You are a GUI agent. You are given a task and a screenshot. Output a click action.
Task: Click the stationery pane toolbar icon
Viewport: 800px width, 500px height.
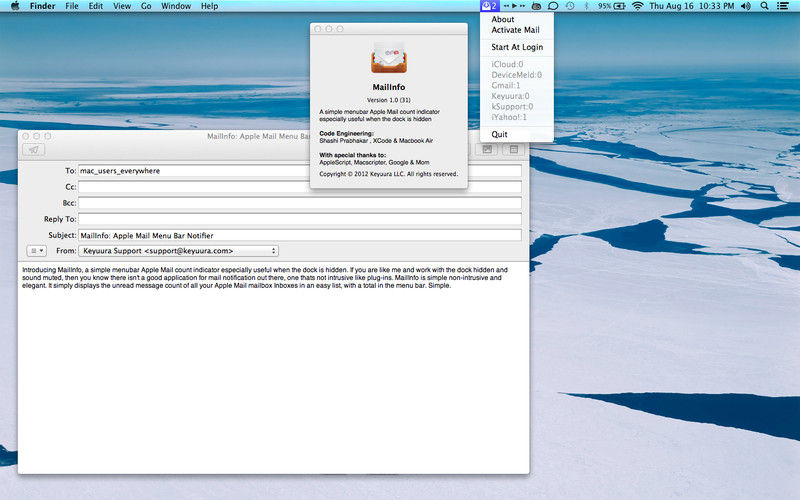tap(514, 149)
